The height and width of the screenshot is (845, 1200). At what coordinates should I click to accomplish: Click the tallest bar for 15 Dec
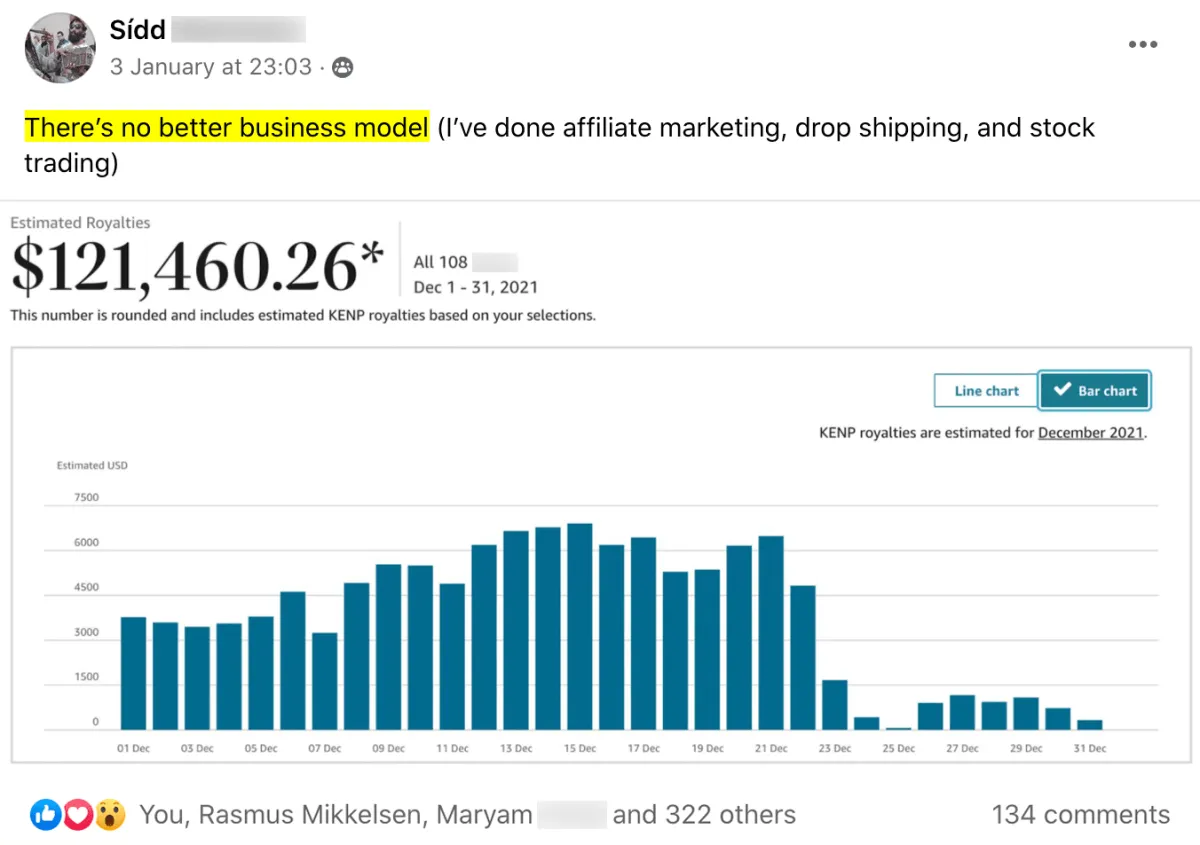coord(580,627)
